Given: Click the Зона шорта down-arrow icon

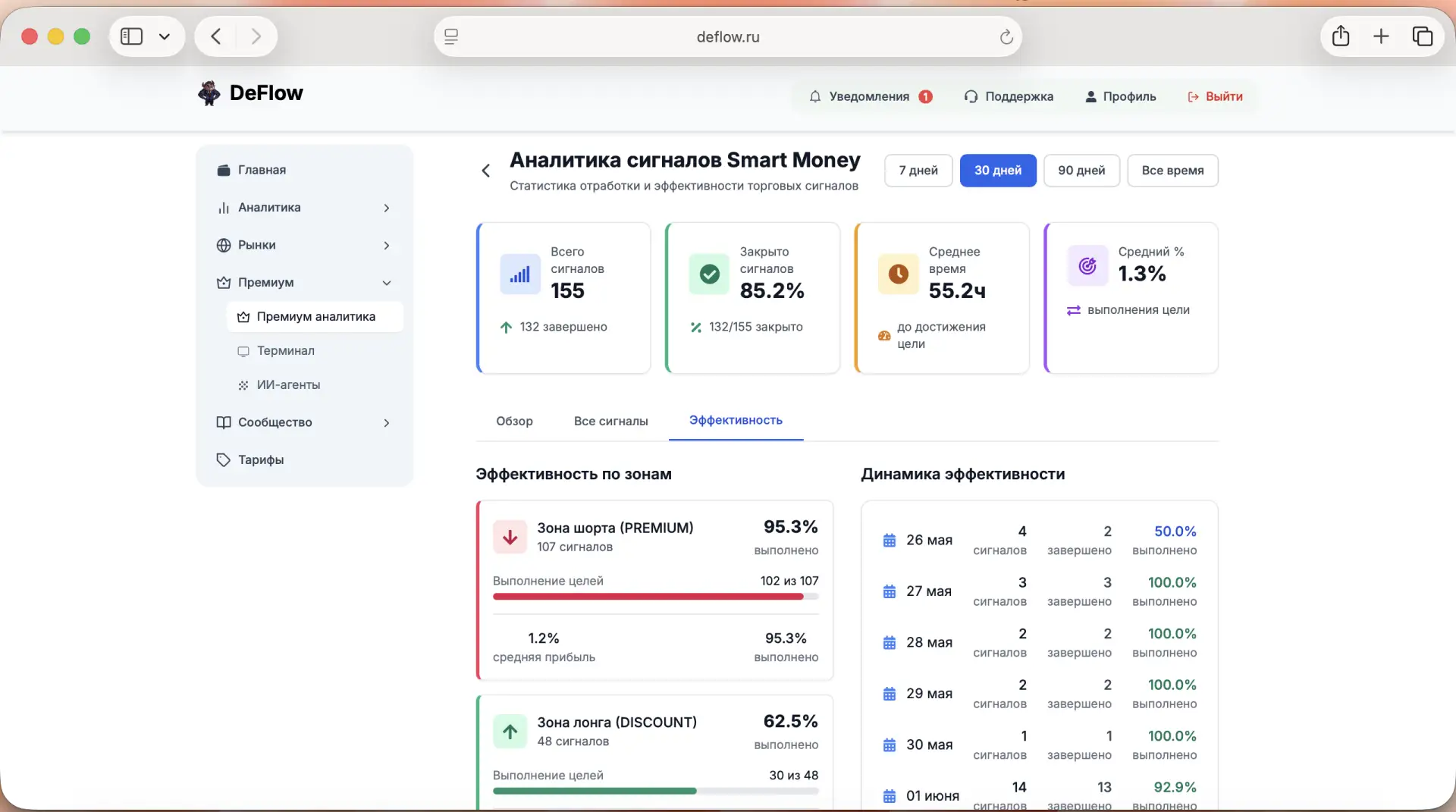Looking at the screenshot, I should (510, 537).
